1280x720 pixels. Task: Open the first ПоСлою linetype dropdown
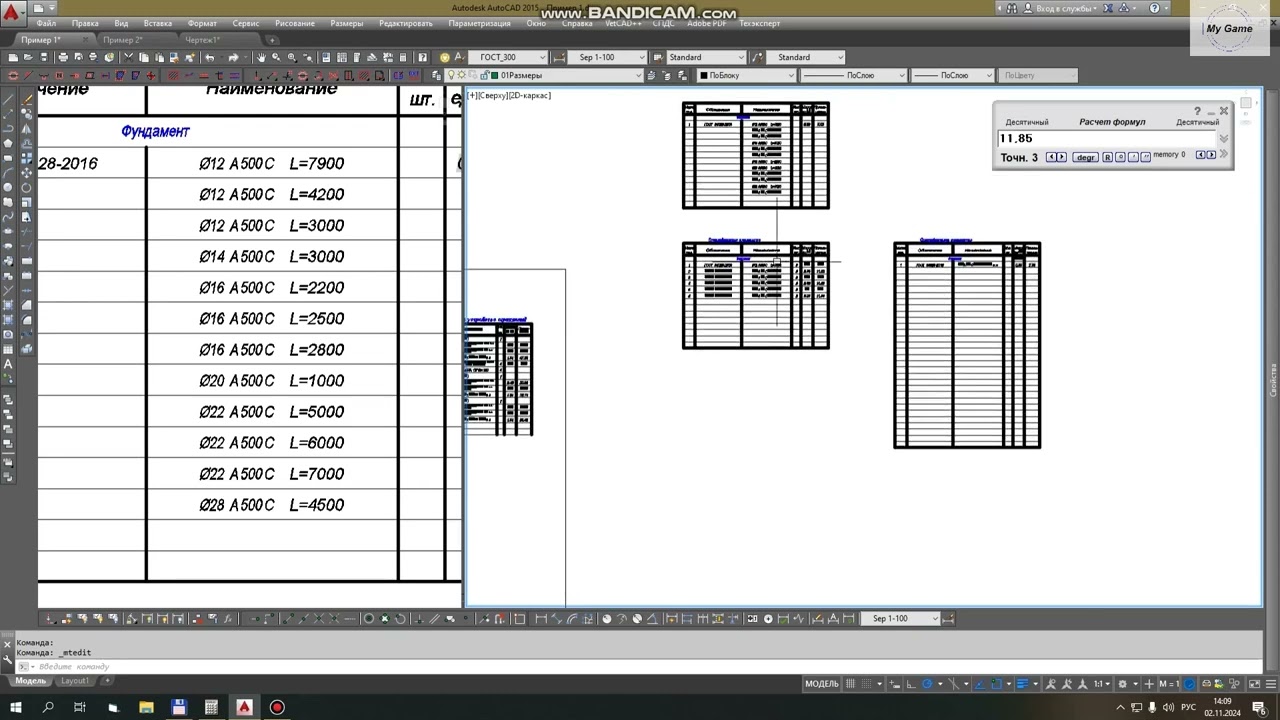click(854, 75)
